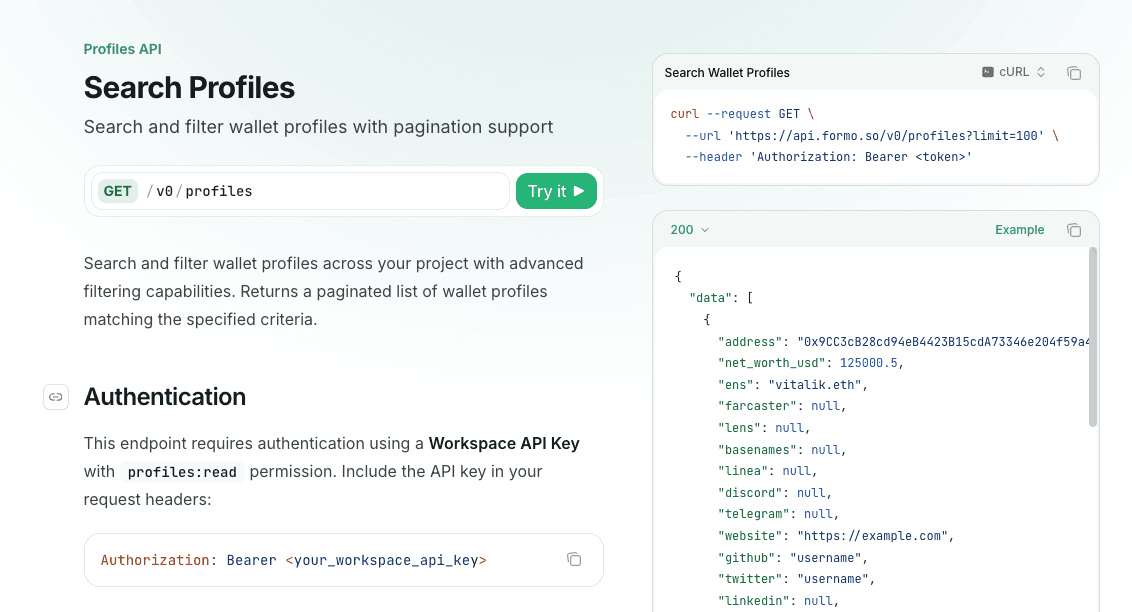This screenshot has width=1132, height=612.
Task: Click the profiles:read permission code tag
Action: tap(182, 472)
